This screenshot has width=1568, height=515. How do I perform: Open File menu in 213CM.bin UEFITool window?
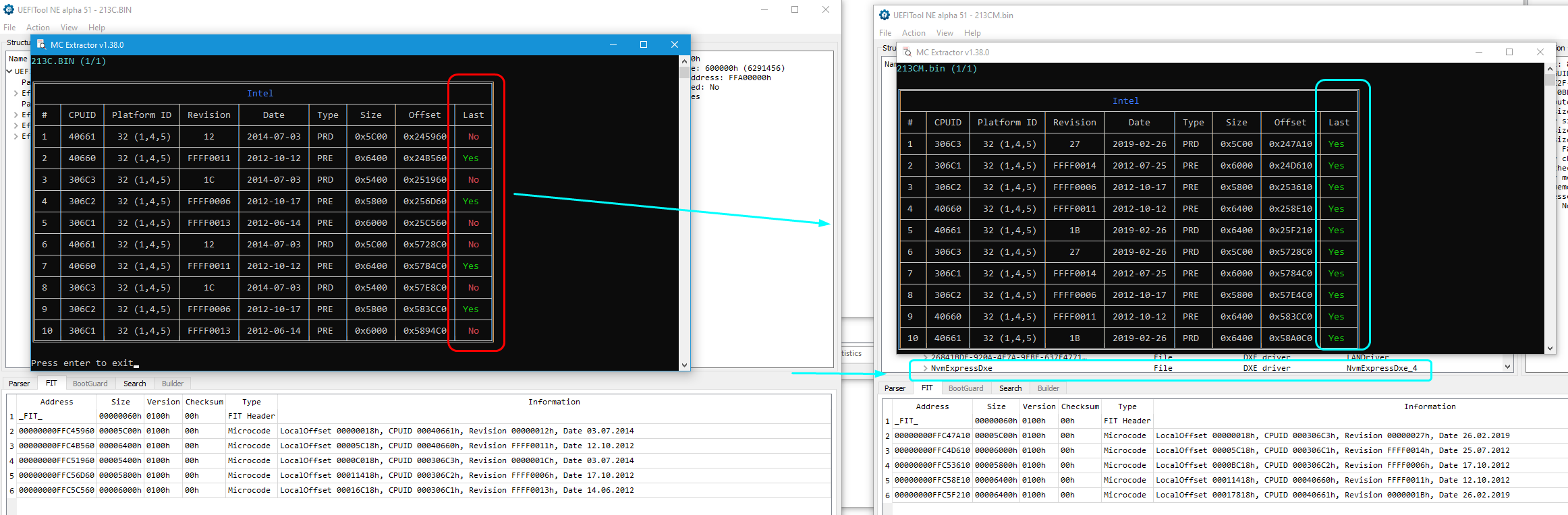(x=885, y=33)
